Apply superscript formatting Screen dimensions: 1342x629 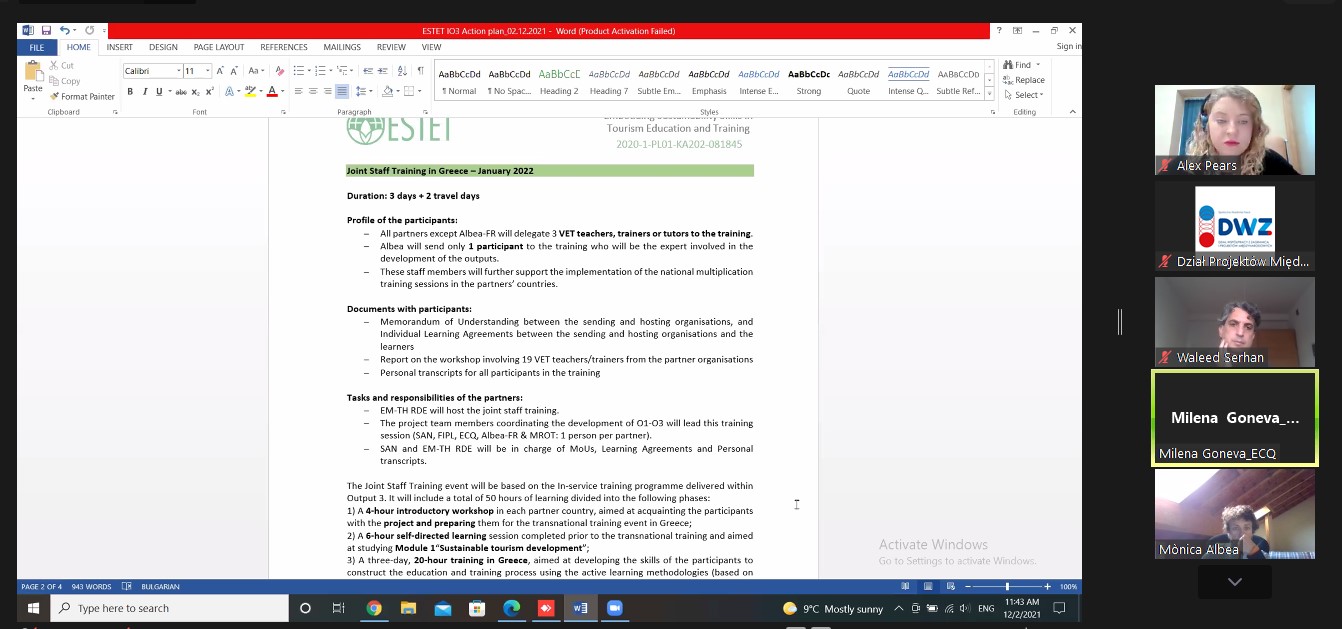coord(209,92)
